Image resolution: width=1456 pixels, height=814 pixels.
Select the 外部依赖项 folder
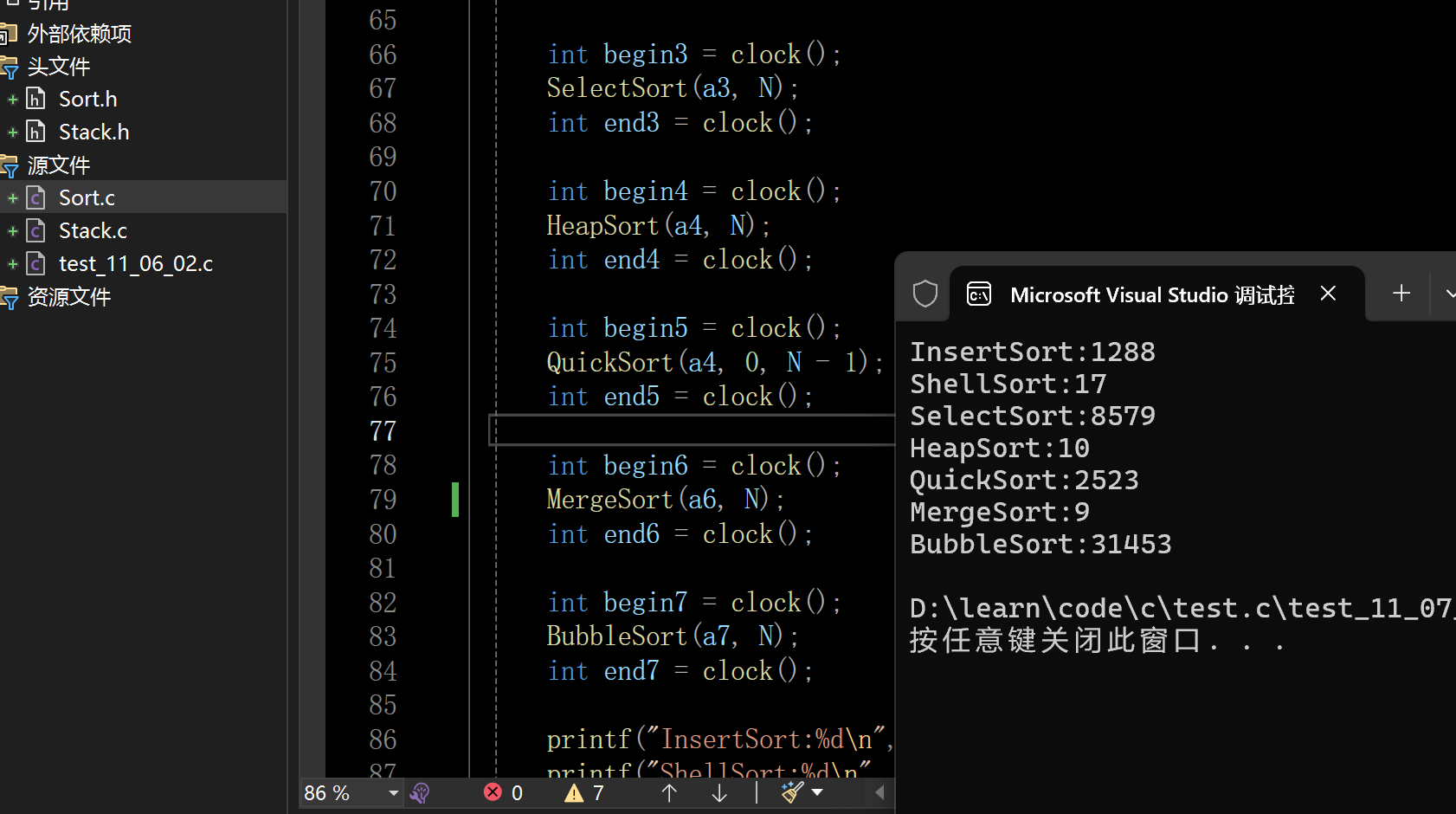79,34
